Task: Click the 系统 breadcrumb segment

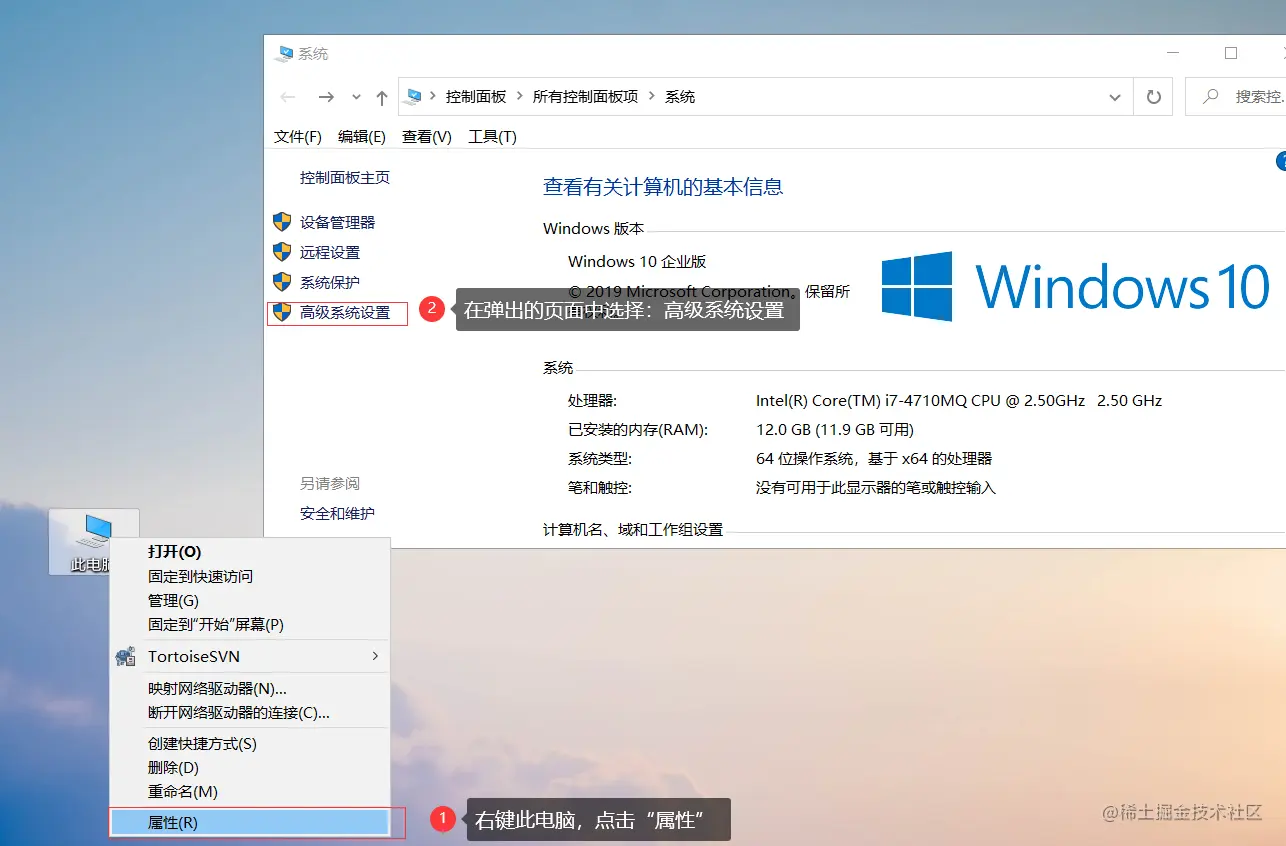Action: pyautogui.click(x=680, y=97)
